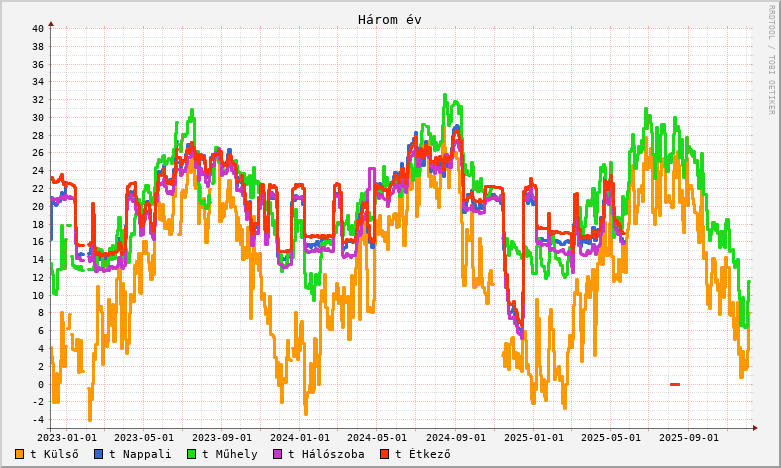Screen dimensions: 781x468
Task: Click the 2024-09-01 date label
Action: [x=455, y=437]
